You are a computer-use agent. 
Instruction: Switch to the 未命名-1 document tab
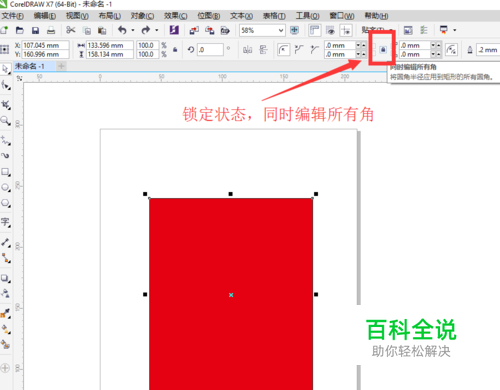(34, 66)
